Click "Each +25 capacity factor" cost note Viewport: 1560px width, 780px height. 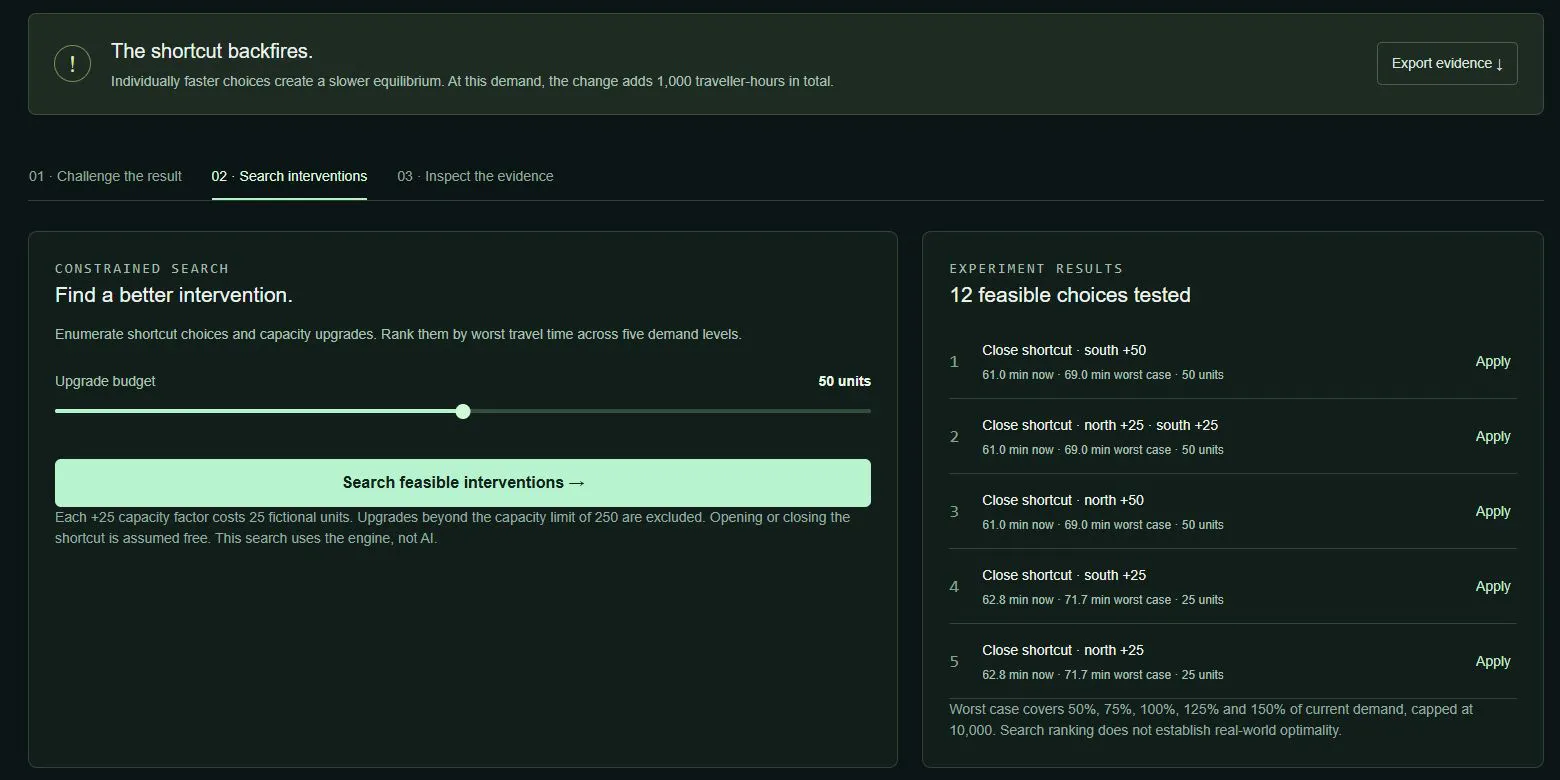(x=453, y=528)
